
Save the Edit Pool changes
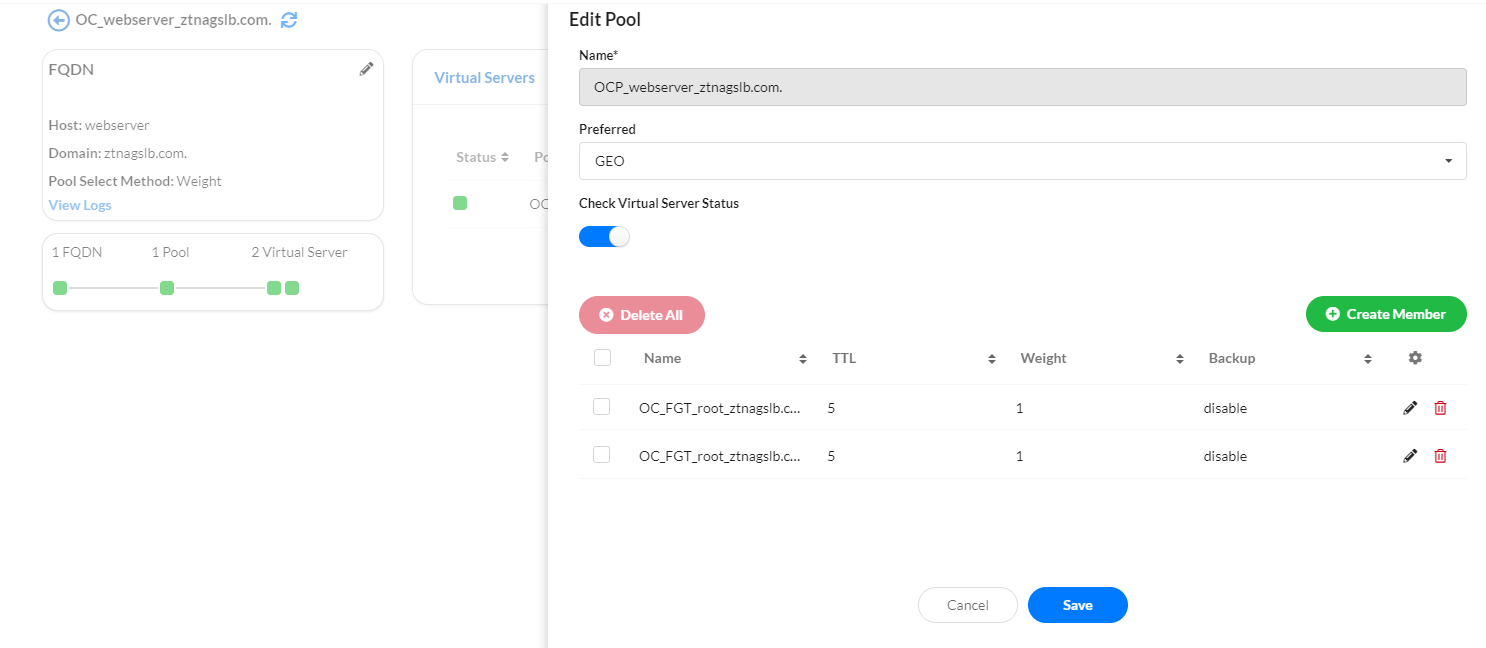point(1077,605)
